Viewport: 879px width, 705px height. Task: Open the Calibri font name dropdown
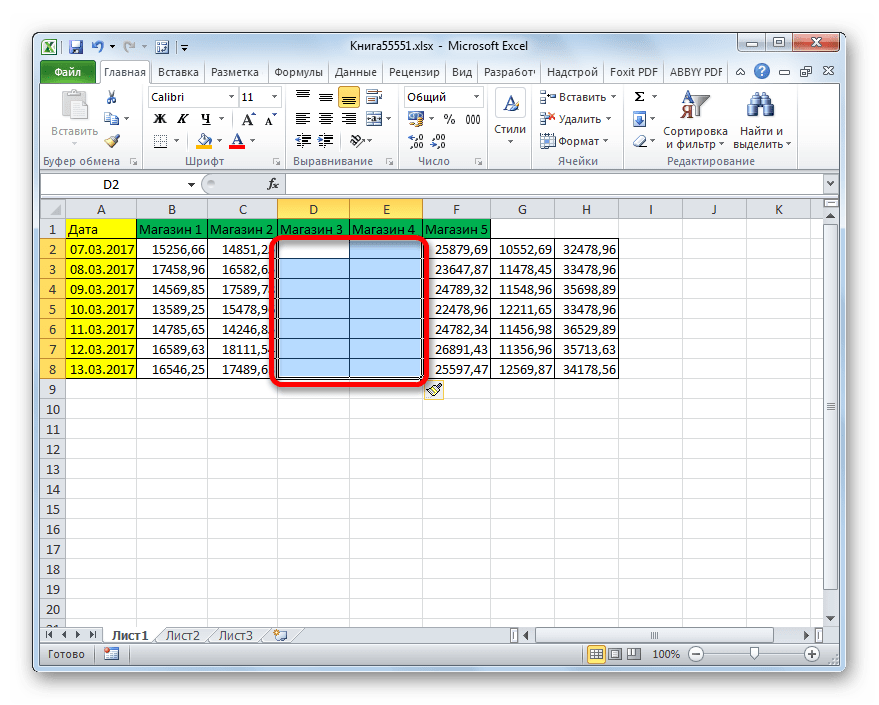pyautogui.click(x=231, y=97)
